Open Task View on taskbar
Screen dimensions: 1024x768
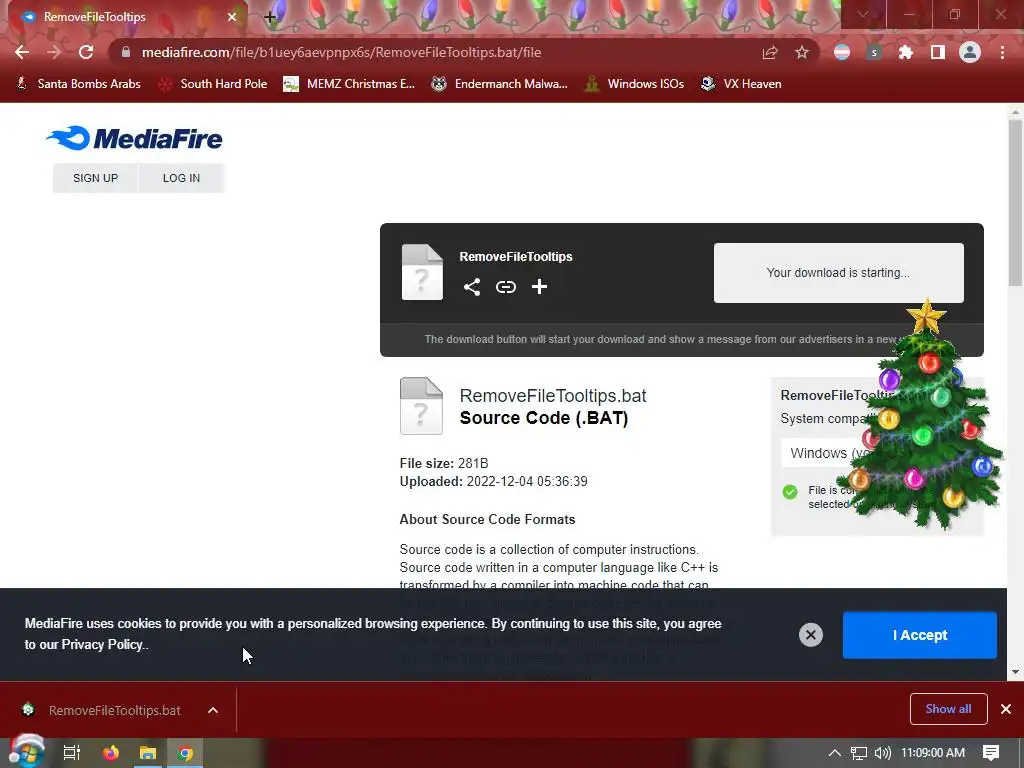point(71,753)
